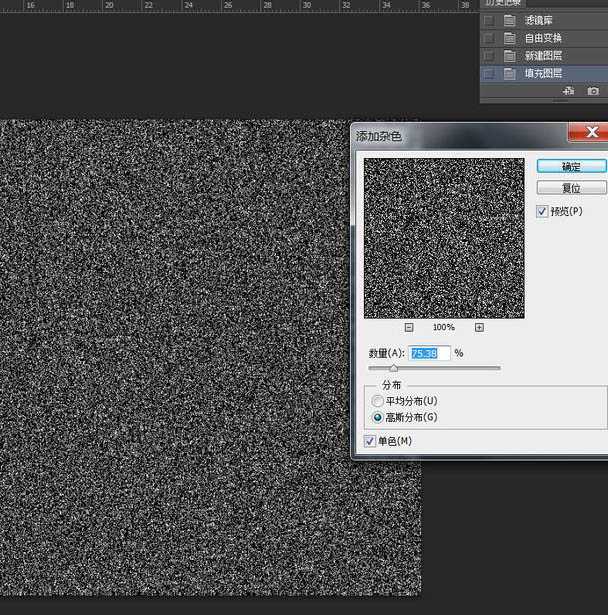Select the 新建图层 history state
608x615 pixels.
[544, 56]
